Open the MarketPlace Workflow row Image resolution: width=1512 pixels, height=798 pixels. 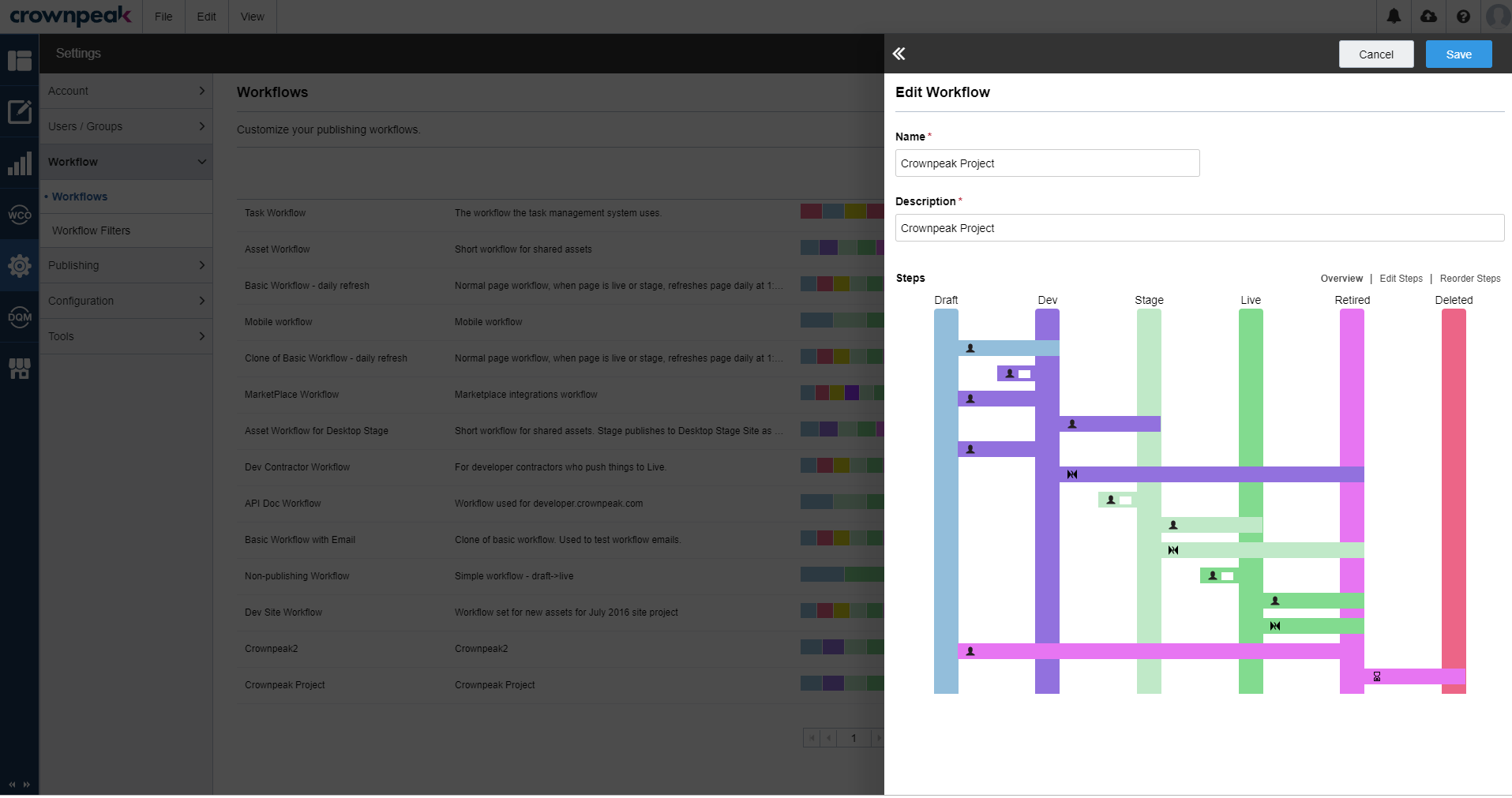(x=561, y=395)
